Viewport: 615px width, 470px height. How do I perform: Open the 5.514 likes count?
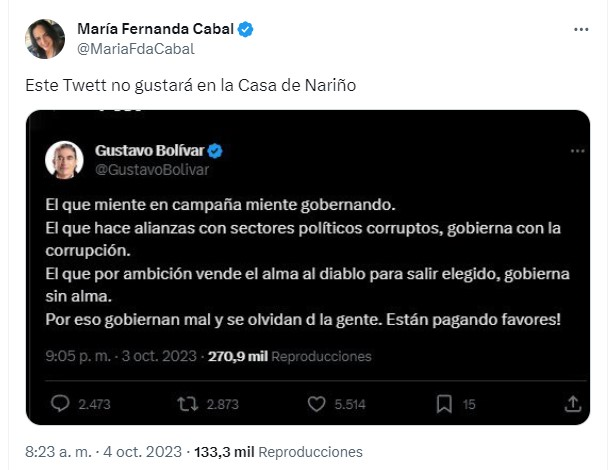point(350,404)
